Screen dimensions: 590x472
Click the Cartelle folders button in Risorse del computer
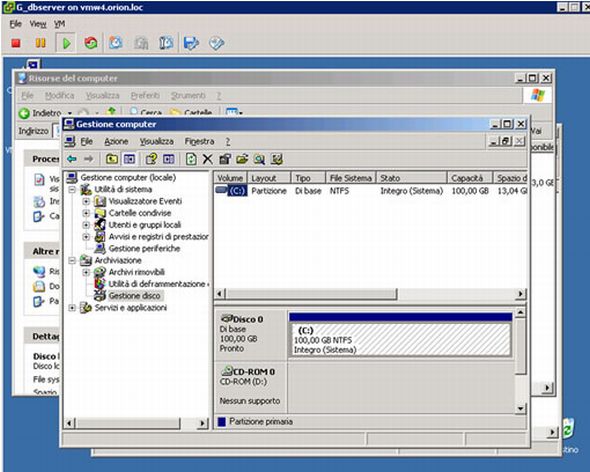point(190,112)
